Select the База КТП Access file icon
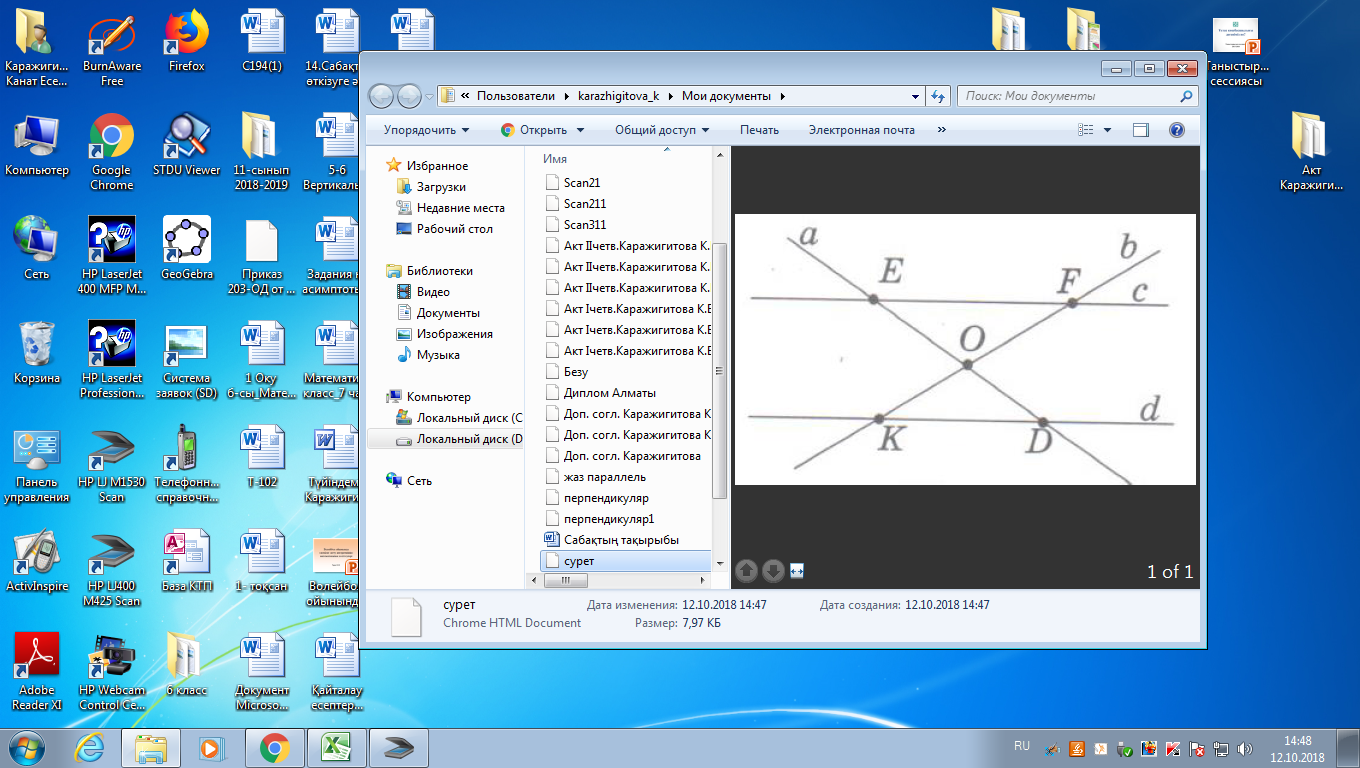The width and height of the screenshot is (1360, 768). coord(186,560)
